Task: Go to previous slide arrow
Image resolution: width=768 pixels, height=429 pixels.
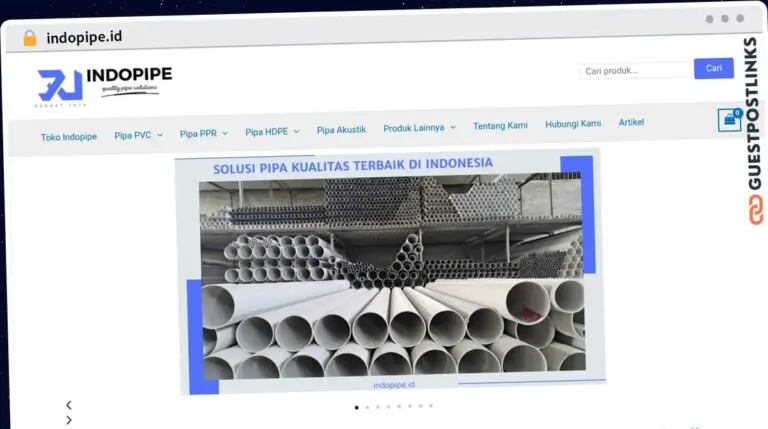Action: click(x=69, y=405)
